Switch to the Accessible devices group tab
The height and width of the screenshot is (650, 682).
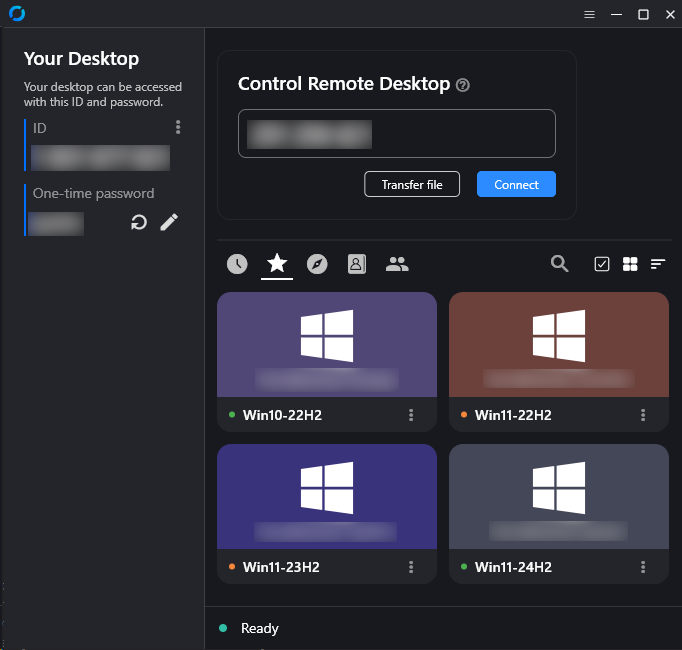point(397,264)
